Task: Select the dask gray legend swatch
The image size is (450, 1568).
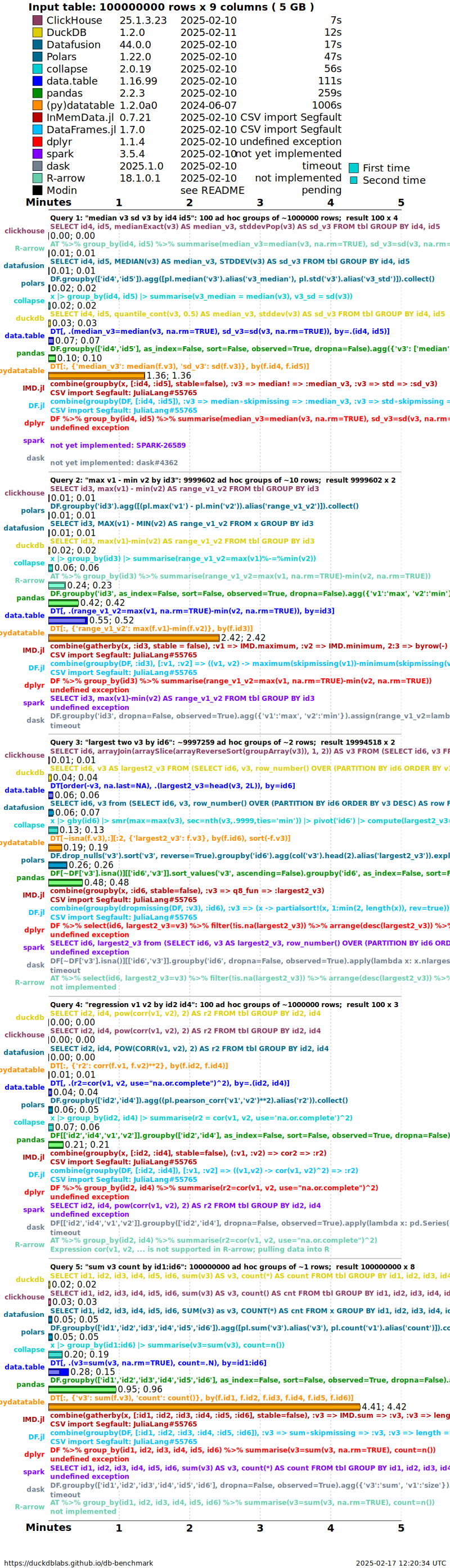Action: [37, 166]
